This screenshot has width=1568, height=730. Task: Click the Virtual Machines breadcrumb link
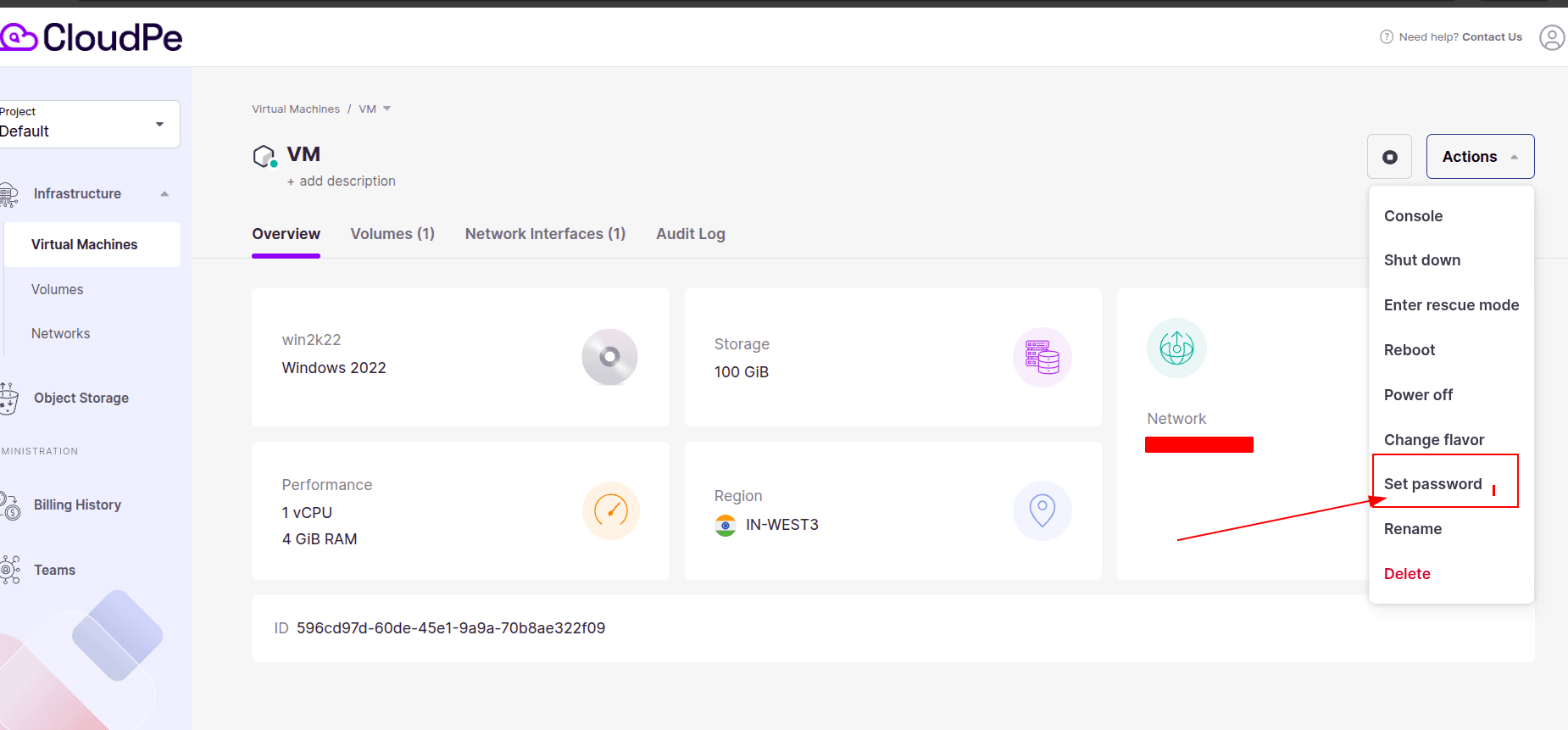(x=296, y=109)
